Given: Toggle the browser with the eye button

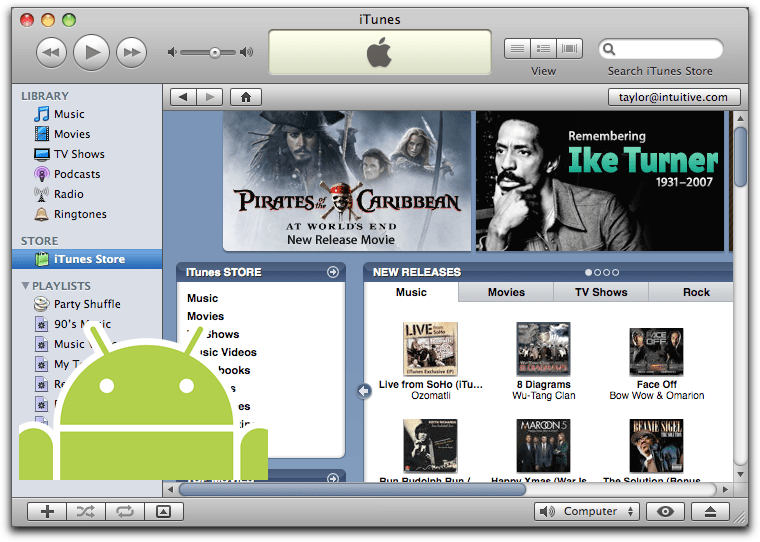Looking at the screenshot, I should click(x=665, y=511).
